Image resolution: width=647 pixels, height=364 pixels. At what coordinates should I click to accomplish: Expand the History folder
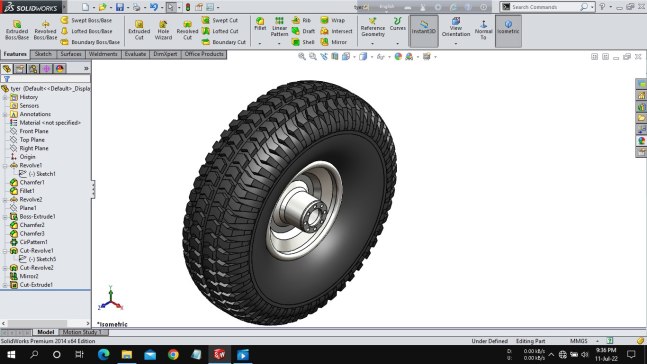click(5, 97)
